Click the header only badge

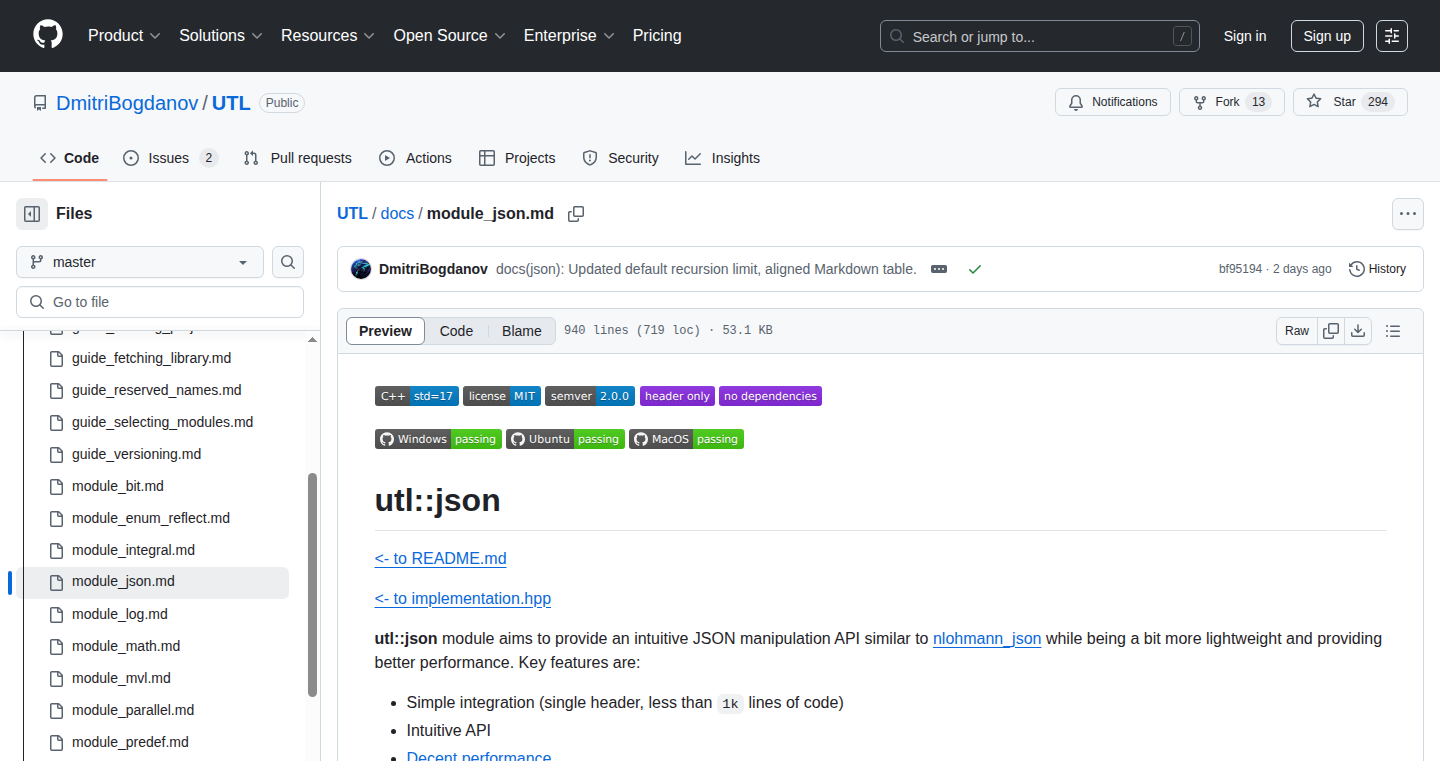677,396
